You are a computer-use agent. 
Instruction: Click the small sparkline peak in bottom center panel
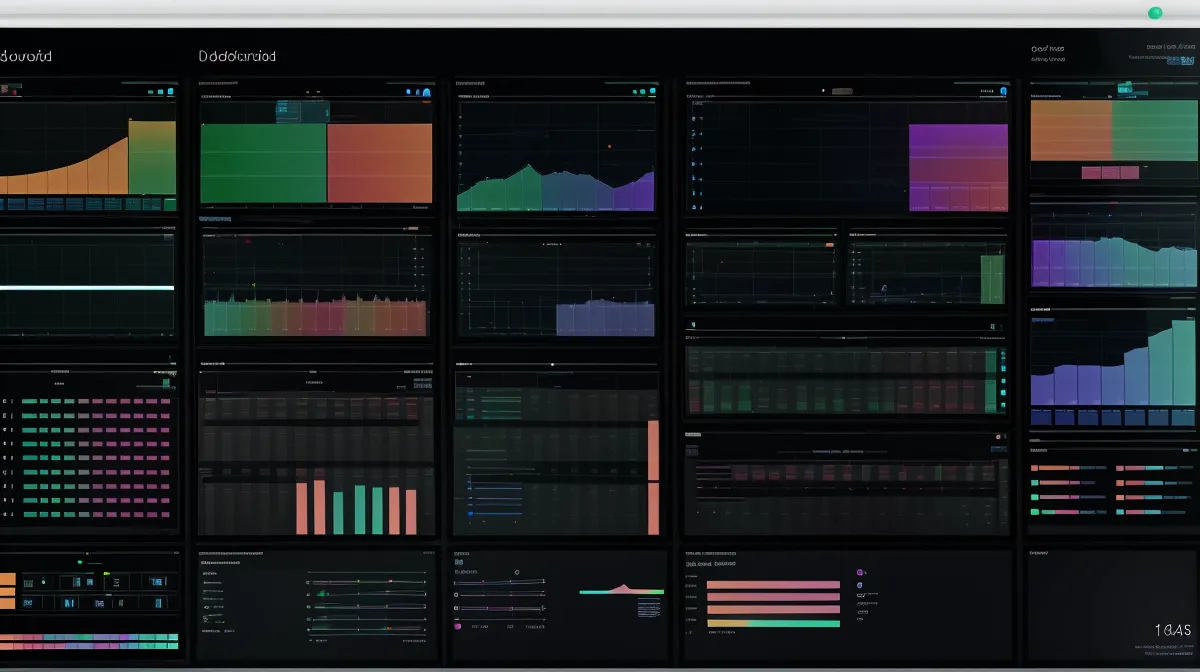tap(624, 587)
